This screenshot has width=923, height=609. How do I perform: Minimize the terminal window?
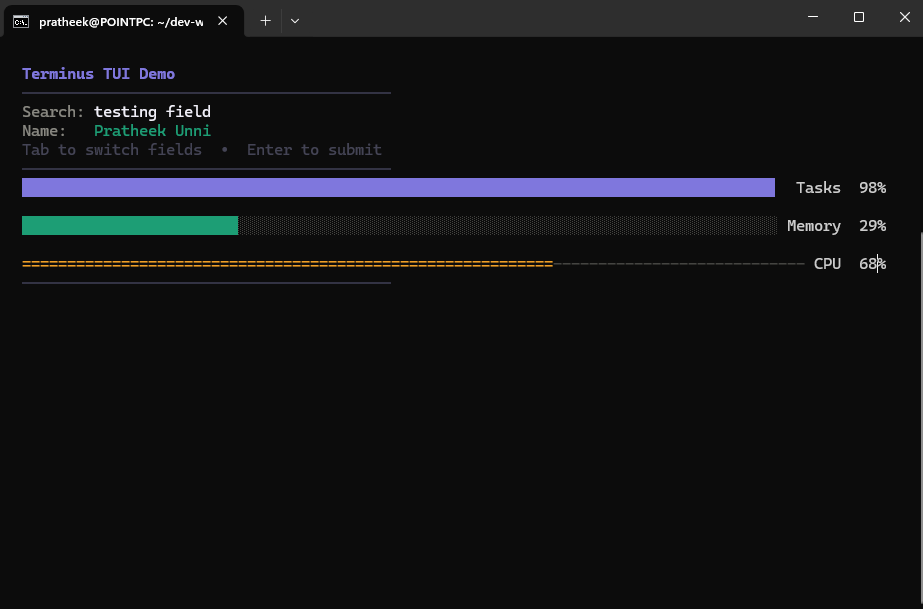[x=813, y=17]
